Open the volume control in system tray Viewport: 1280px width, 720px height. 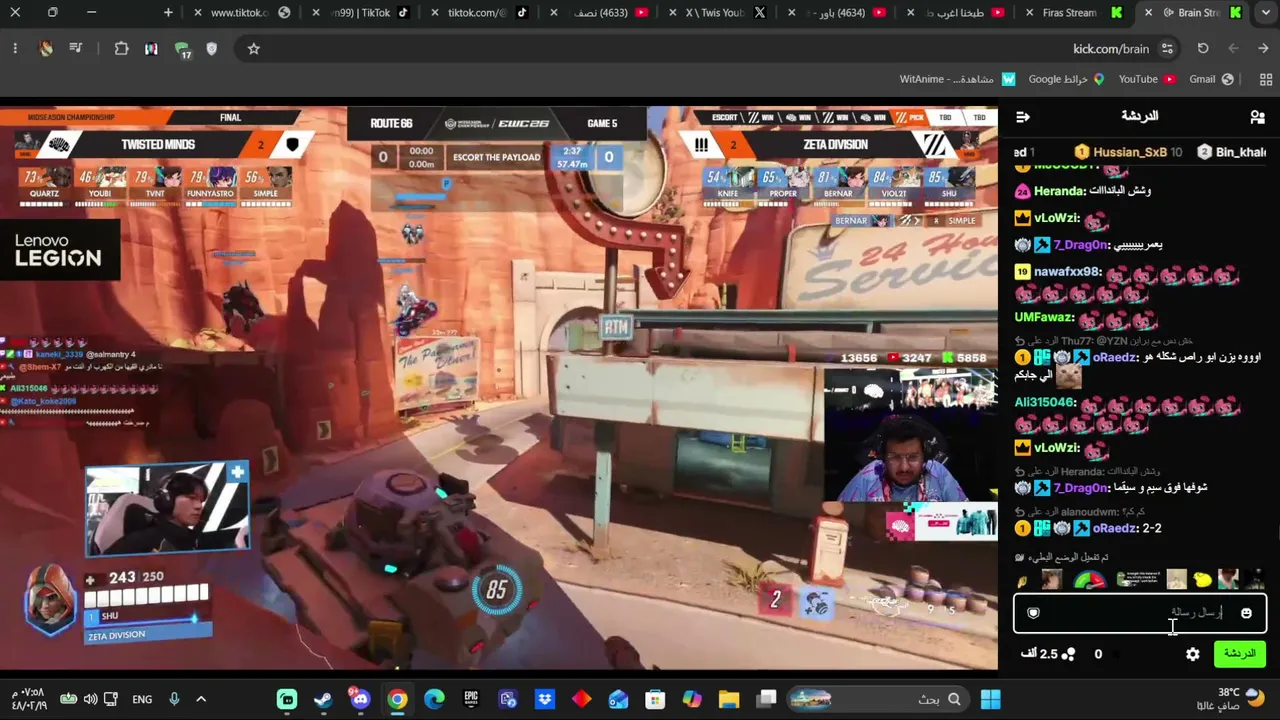coord(91,699)
